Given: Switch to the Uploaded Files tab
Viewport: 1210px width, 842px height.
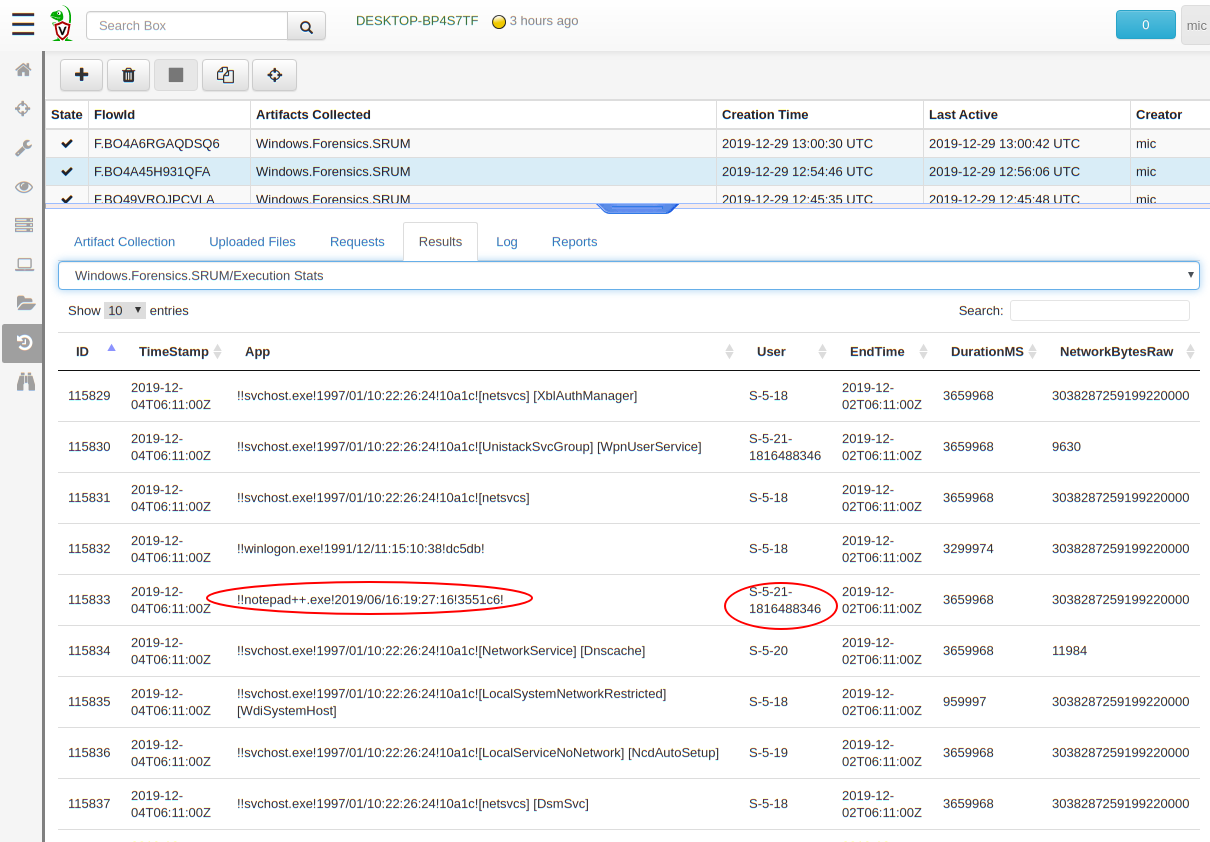Looking at the screenshot, I should pyautogui.click(x=252, y=242).
